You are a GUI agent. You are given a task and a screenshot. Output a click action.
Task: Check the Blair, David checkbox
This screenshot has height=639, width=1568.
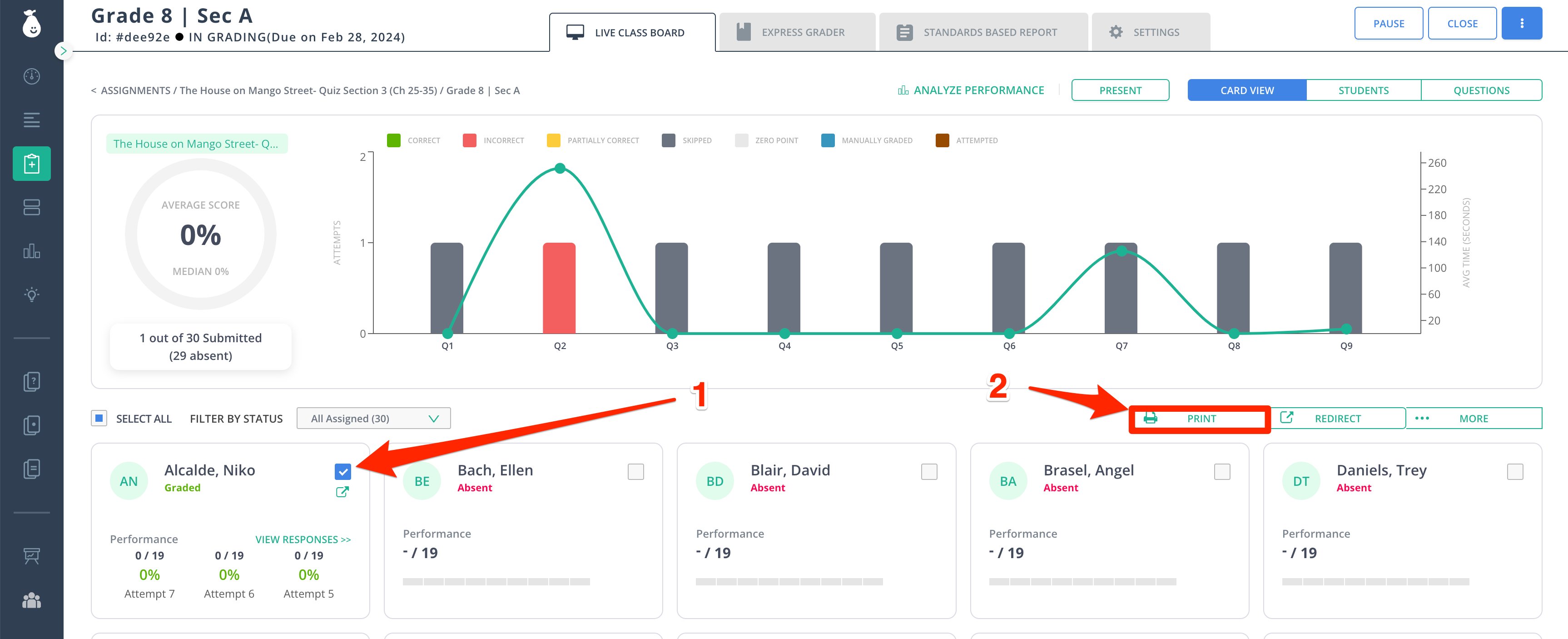(x=929, y=471)
